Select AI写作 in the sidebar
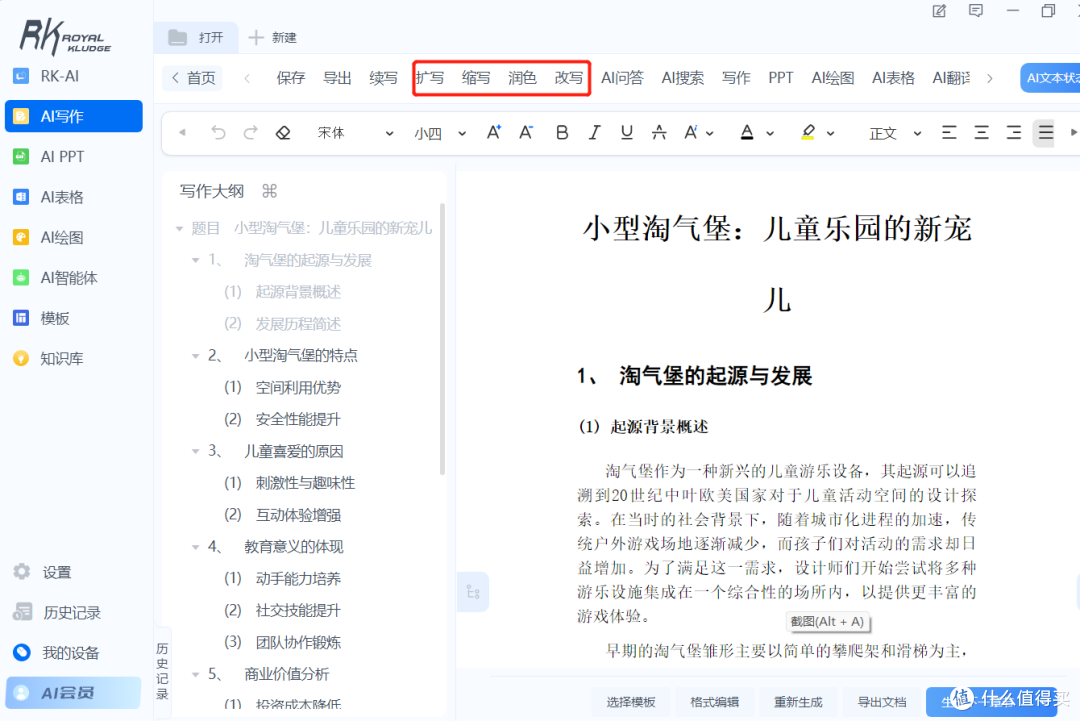This screenshot has height=721, width=1080. (x=74, y=116)
